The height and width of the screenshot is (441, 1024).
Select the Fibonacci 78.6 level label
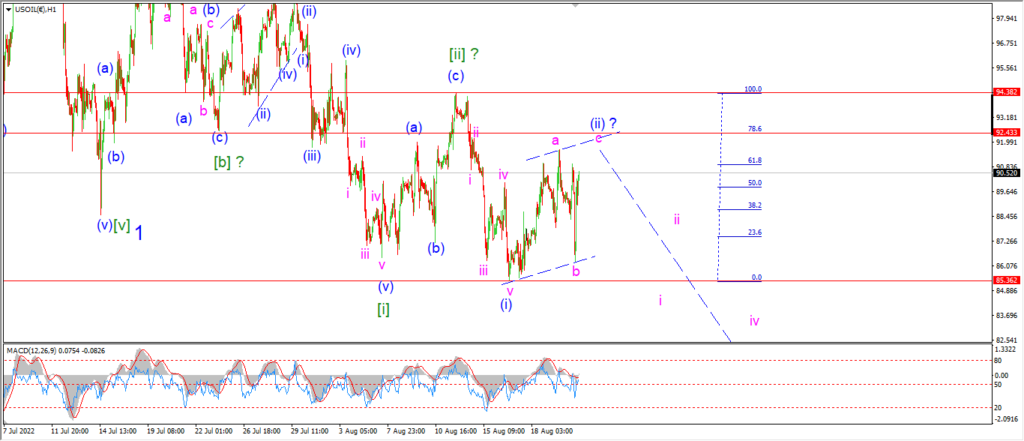point(756,129)
